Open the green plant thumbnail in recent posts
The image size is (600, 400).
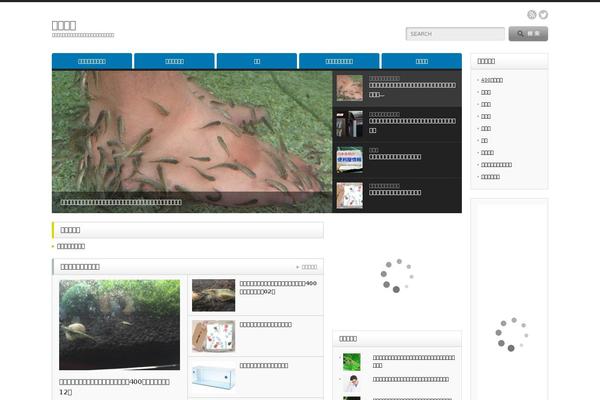[351, 362]
